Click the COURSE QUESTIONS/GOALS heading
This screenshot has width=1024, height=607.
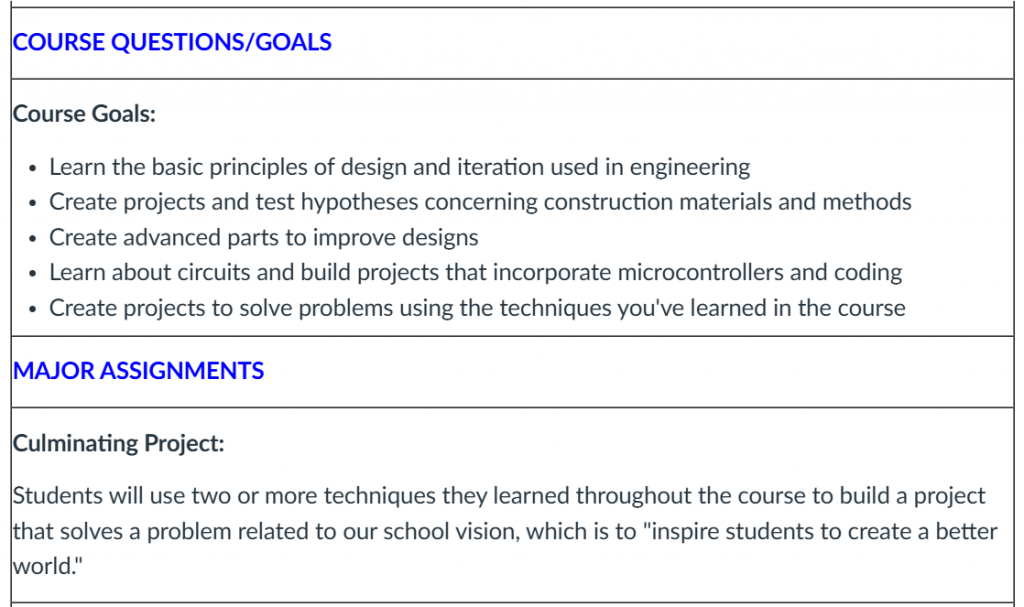(172, 42)
